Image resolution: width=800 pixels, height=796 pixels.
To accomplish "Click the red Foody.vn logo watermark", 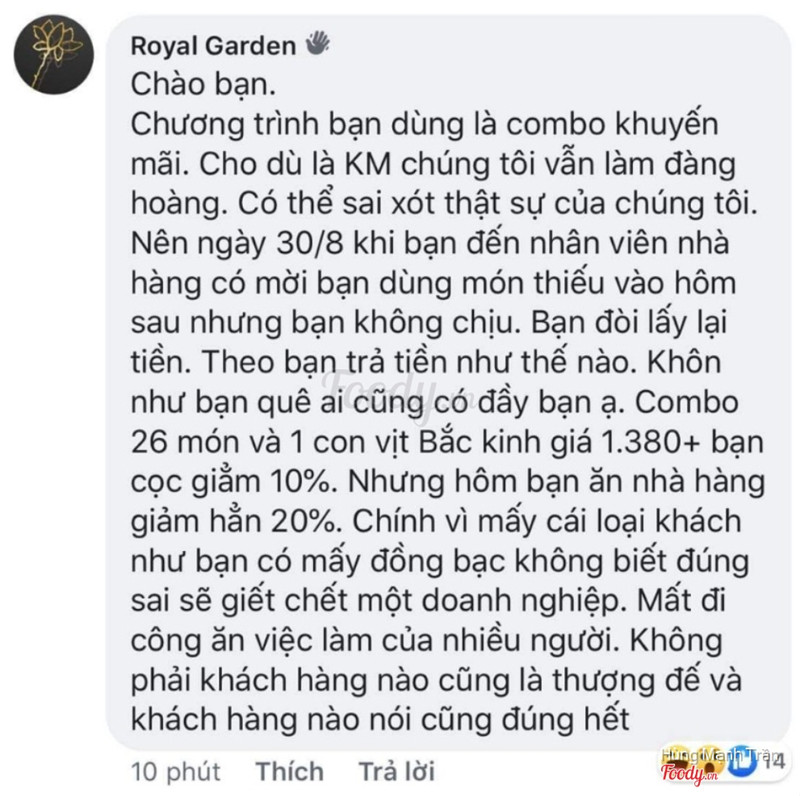I will (689, 774).
